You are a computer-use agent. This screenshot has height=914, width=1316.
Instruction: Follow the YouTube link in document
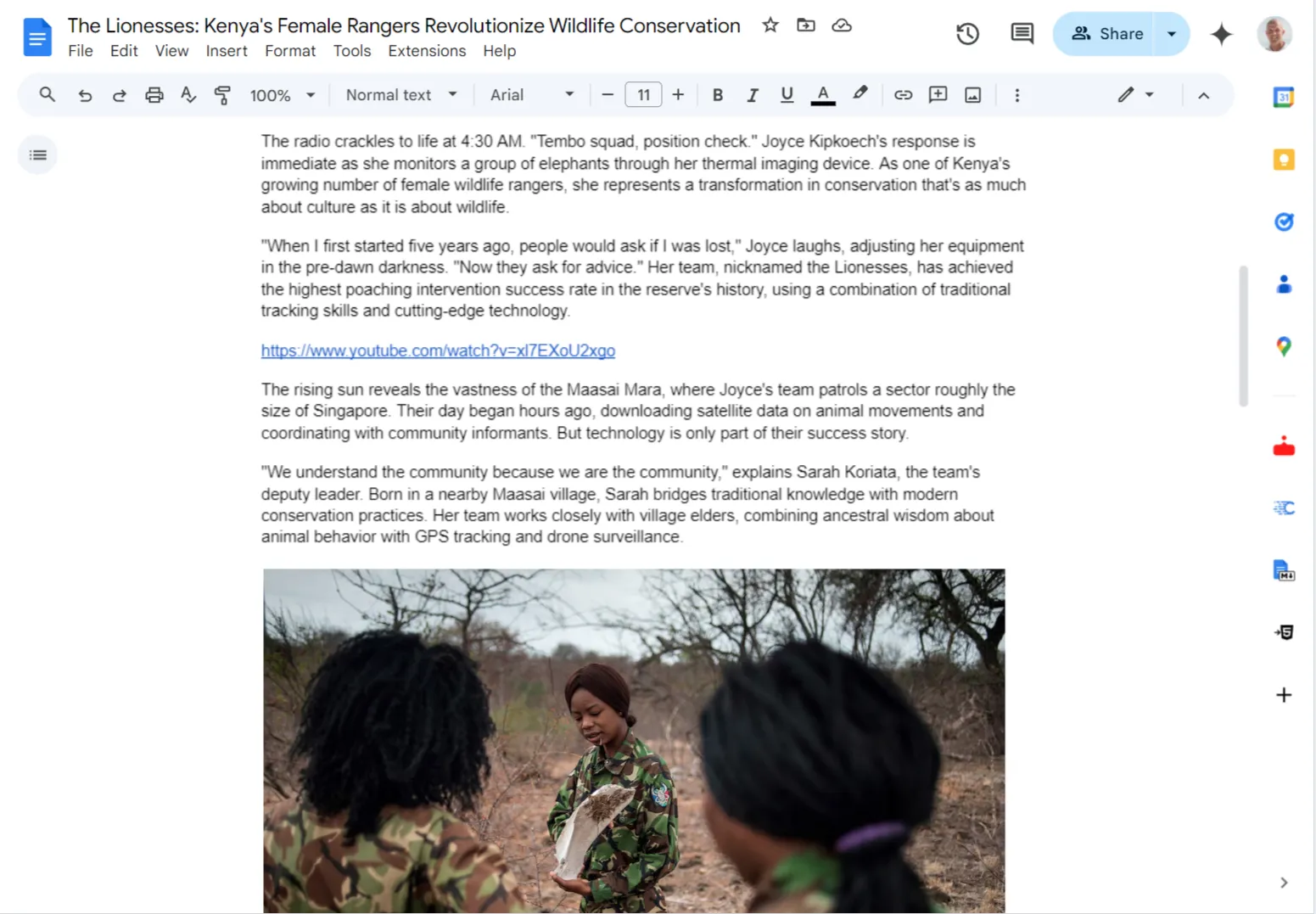(x=438, y=350)
